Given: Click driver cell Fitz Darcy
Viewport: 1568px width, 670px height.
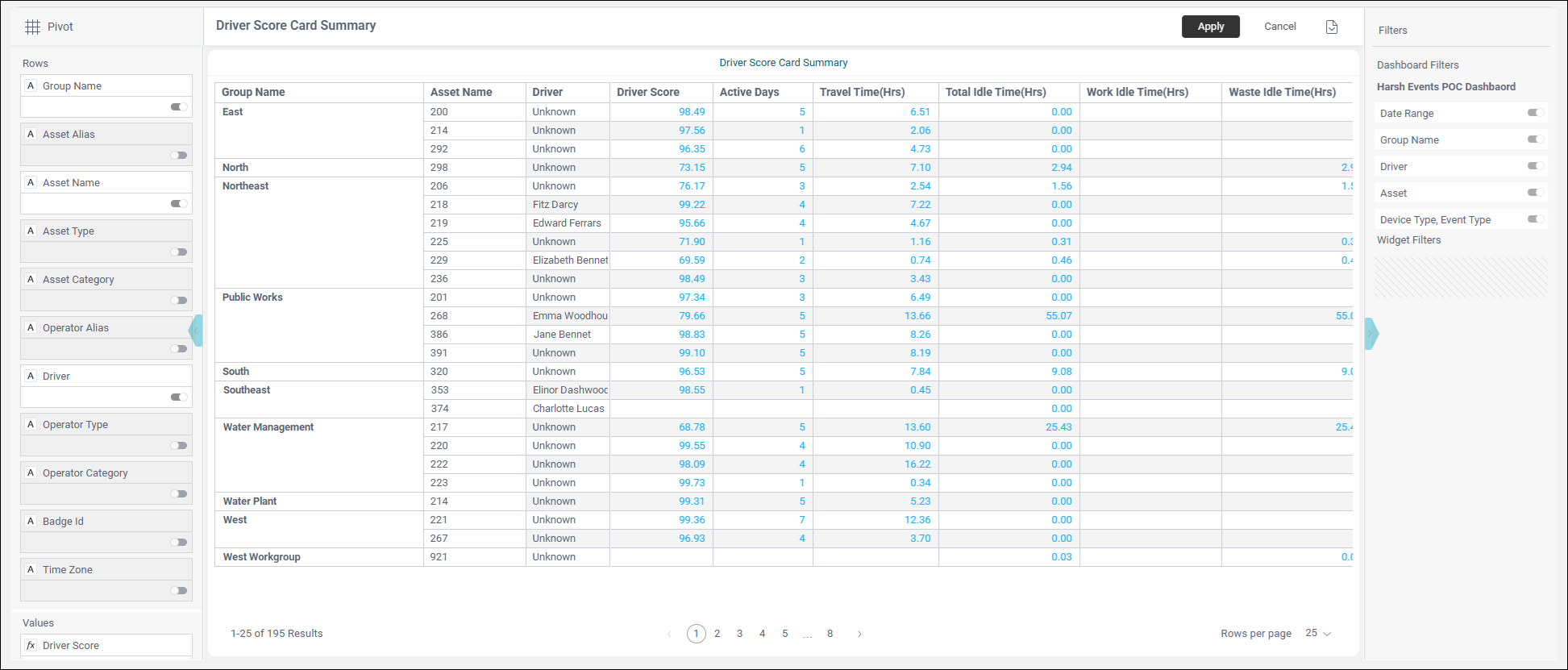Looking at the screenshot, I should pos(568,205).
